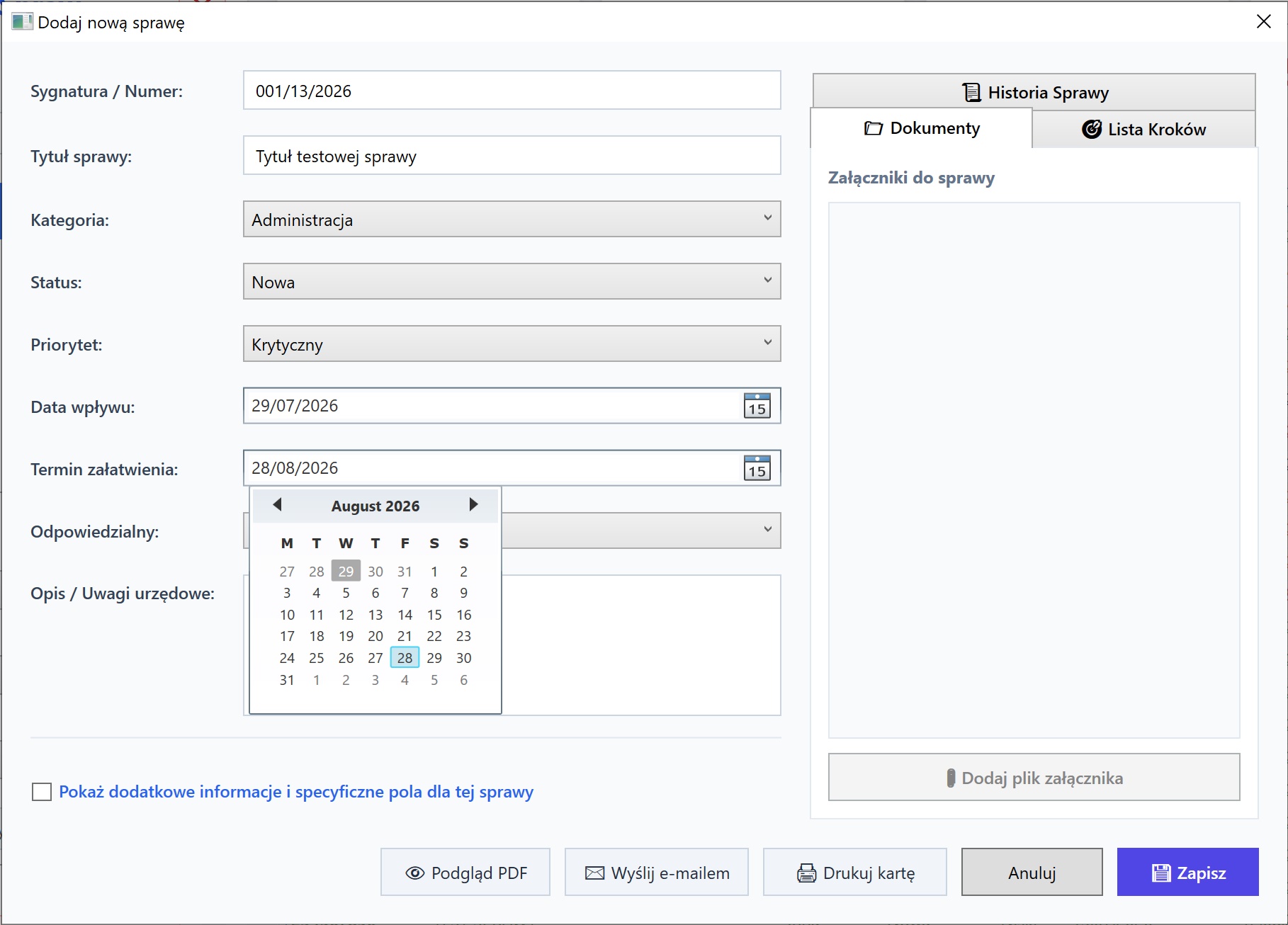Open the Lista Kroków tab
The width and height of the screenshot is (1288, 925).
[x=1143, y=129]
